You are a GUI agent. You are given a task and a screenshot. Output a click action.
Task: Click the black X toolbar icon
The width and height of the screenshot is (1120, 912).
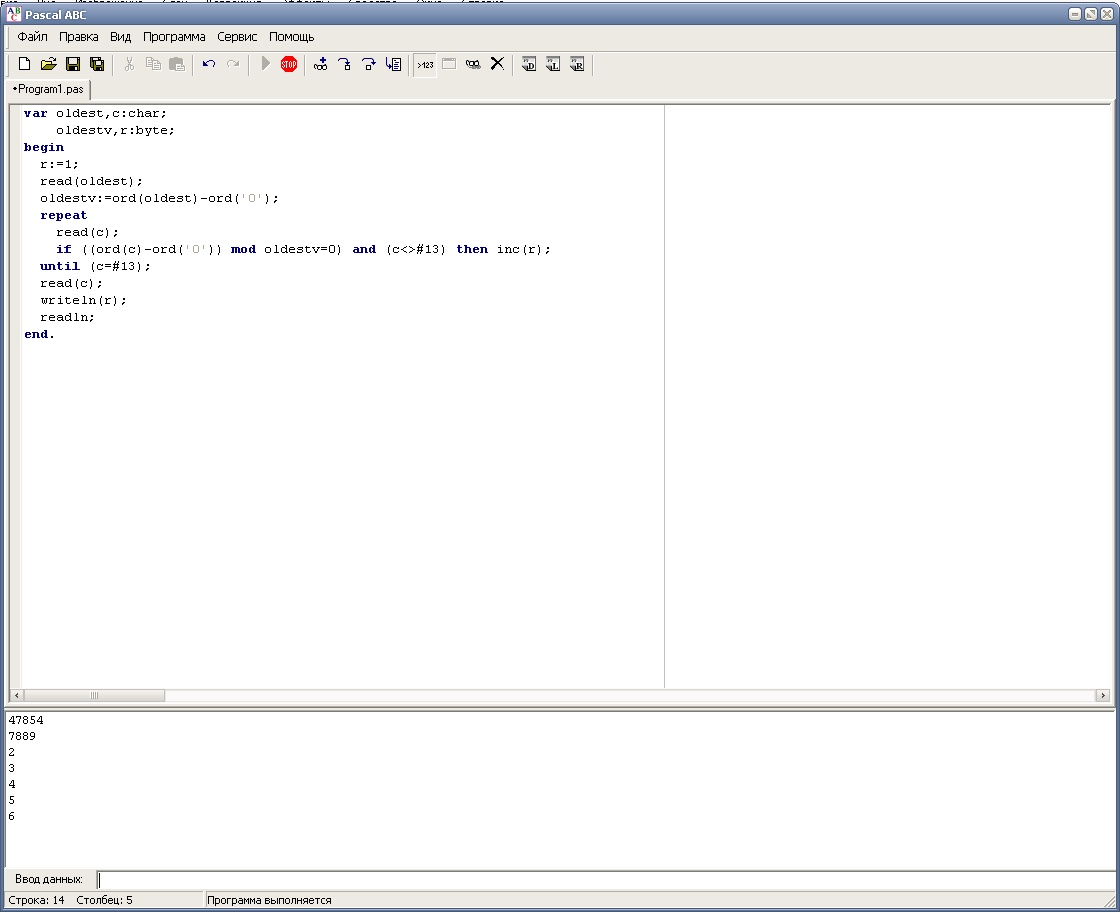coord(497,65)
